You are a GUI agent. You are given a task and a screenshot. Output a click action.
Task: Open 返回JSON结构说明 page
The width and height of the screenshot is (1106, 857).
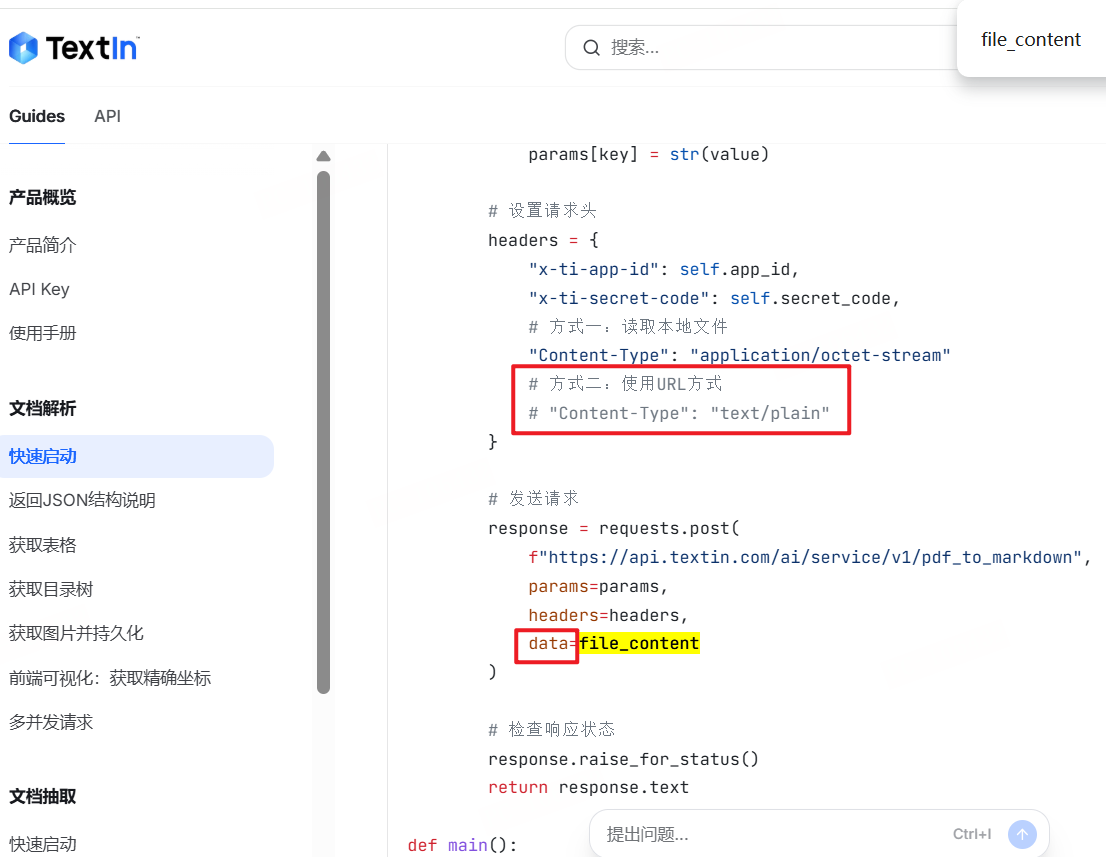pyautogui.click(x=82, y=500)
